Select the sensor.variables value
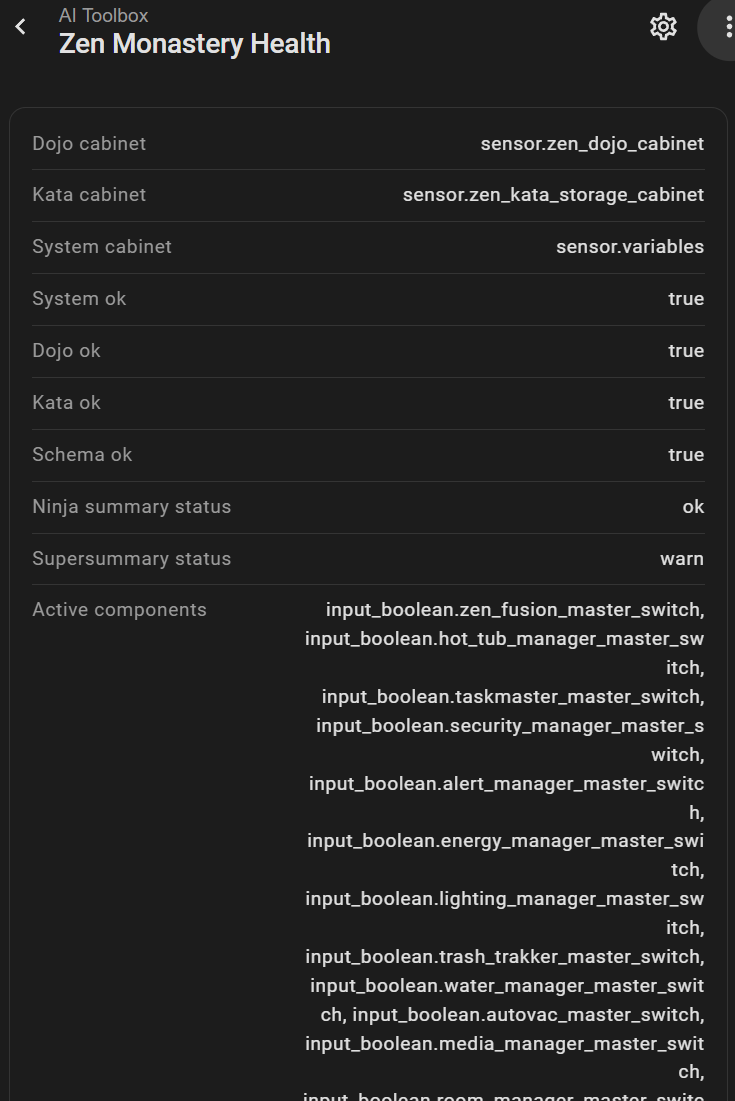Image resolution: width=735 pixels, height=1101 pixels. [630, 247]
